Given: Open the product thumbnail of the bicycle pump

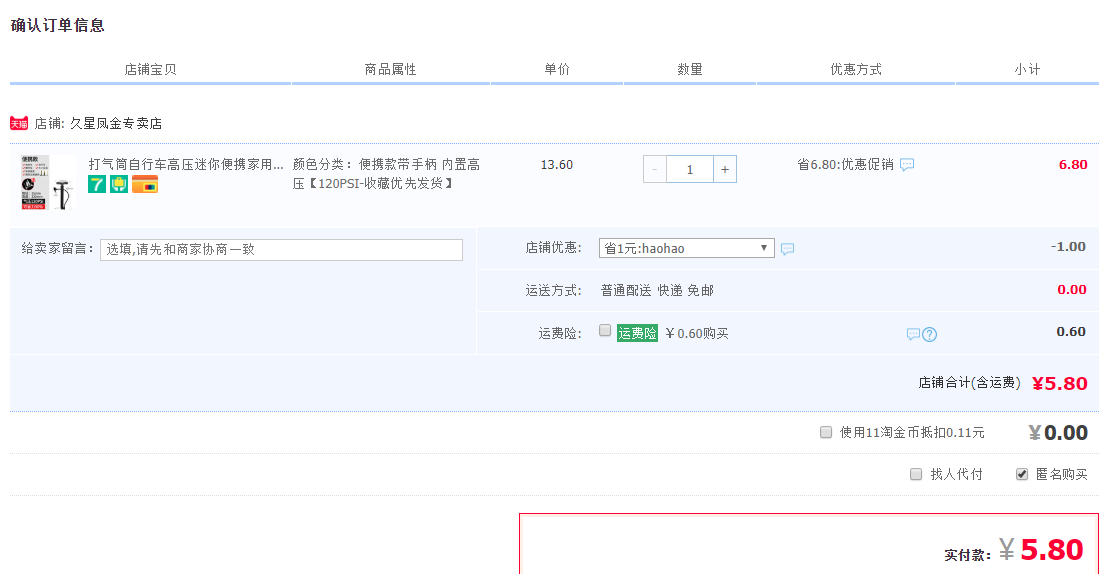Looking at the screenshot, I should click(x=48, y=183).
